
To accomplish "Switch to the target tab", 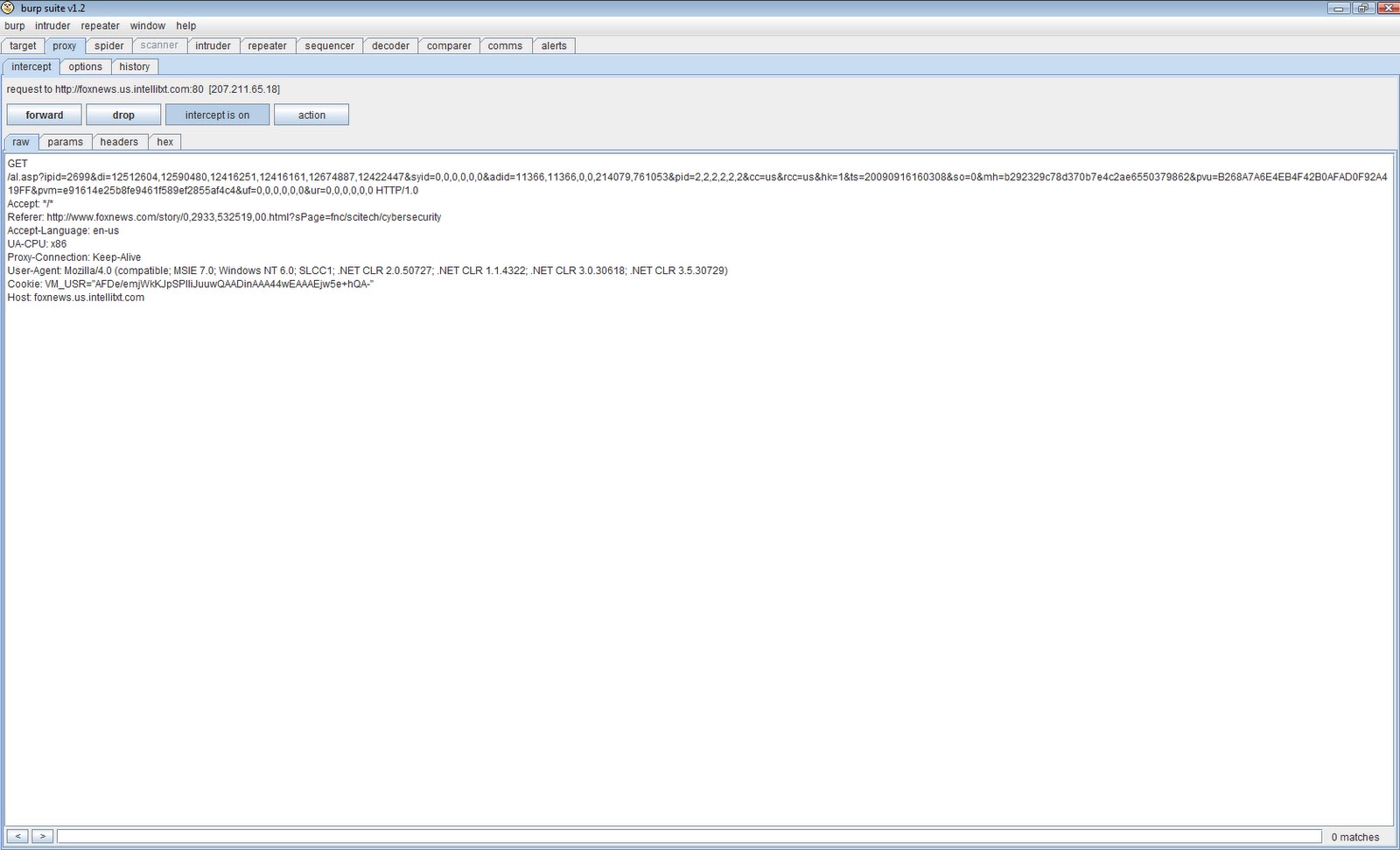I will pos(23,46).
